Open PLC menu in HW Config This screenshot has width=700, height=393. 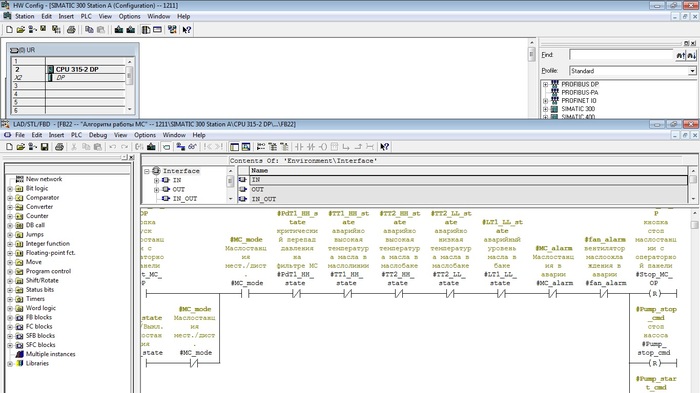tap(86, 16)
